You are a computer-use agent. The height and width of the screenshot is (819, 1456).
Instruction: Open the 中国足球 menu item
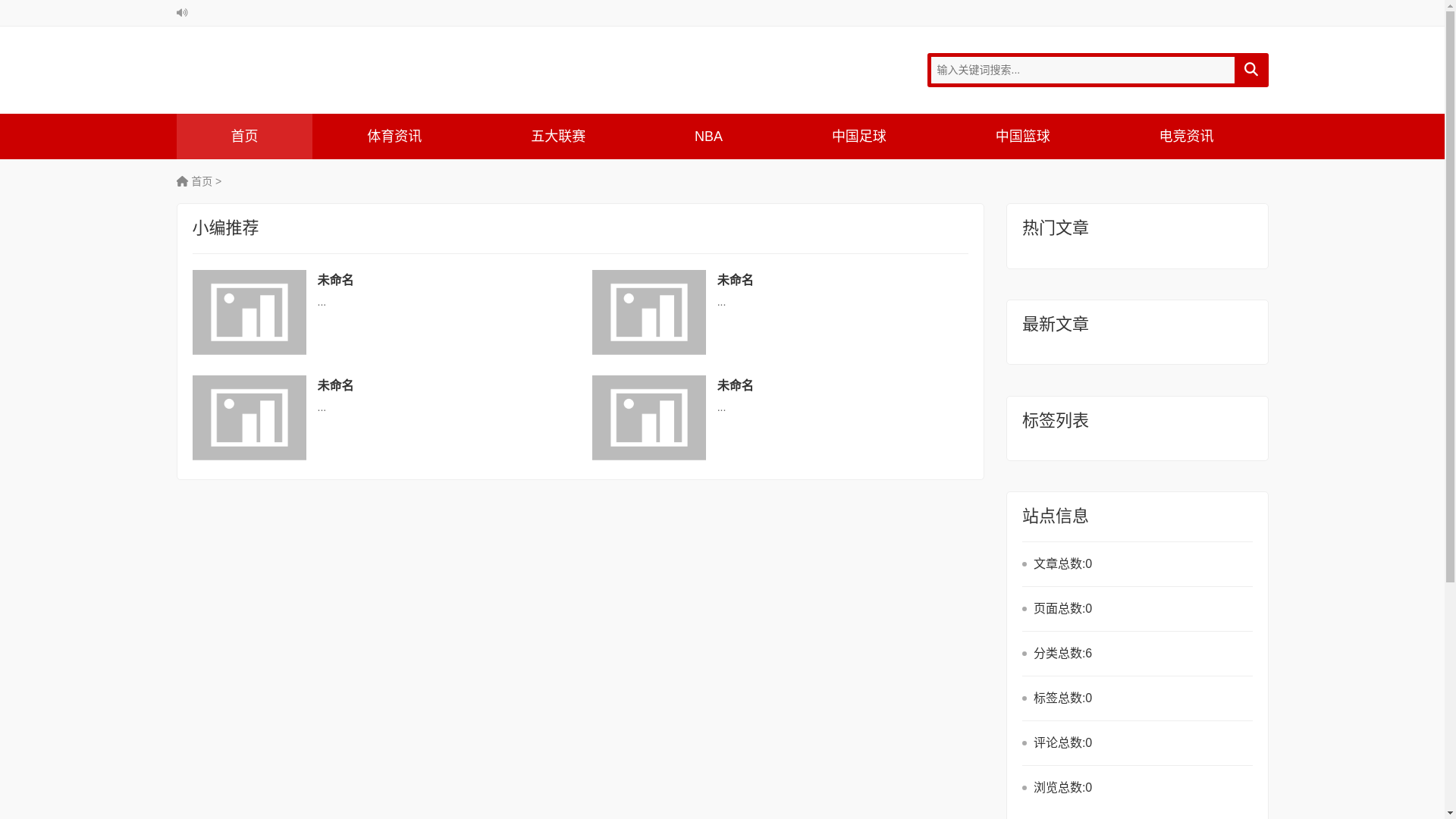858,136
